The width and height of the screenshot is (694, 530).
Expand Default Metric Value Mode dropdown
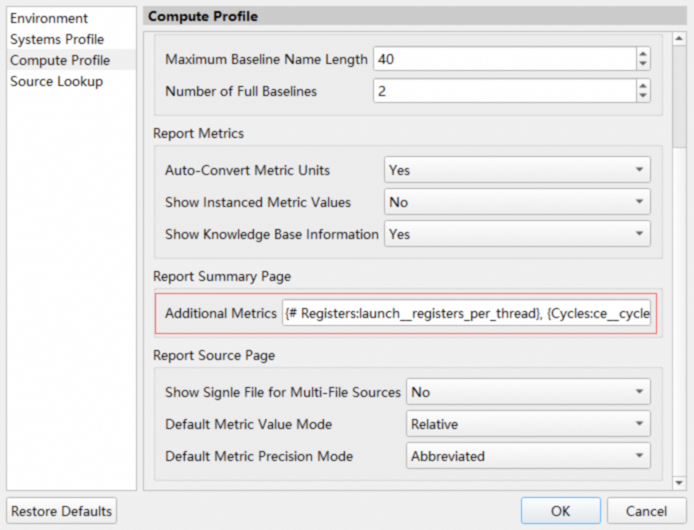click(528, 424)
